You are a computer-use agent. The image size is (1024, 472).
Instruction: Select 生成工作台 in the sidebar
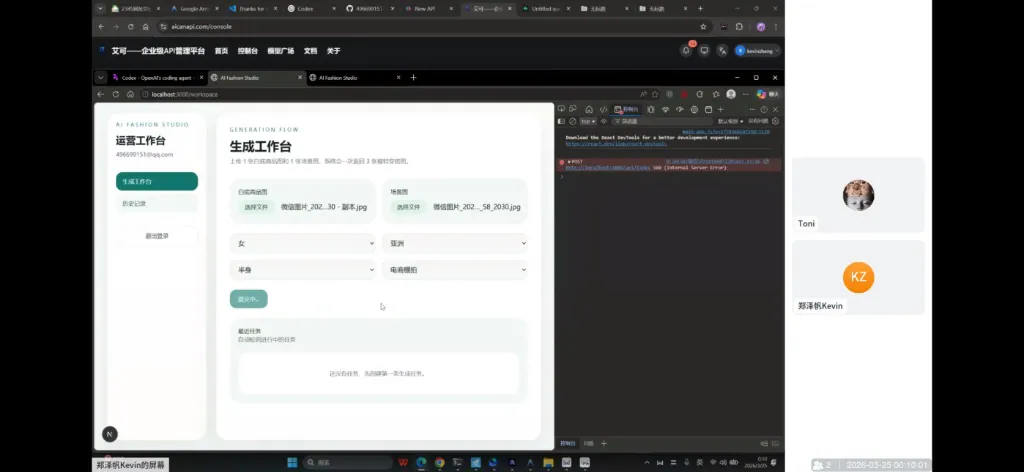157,181
